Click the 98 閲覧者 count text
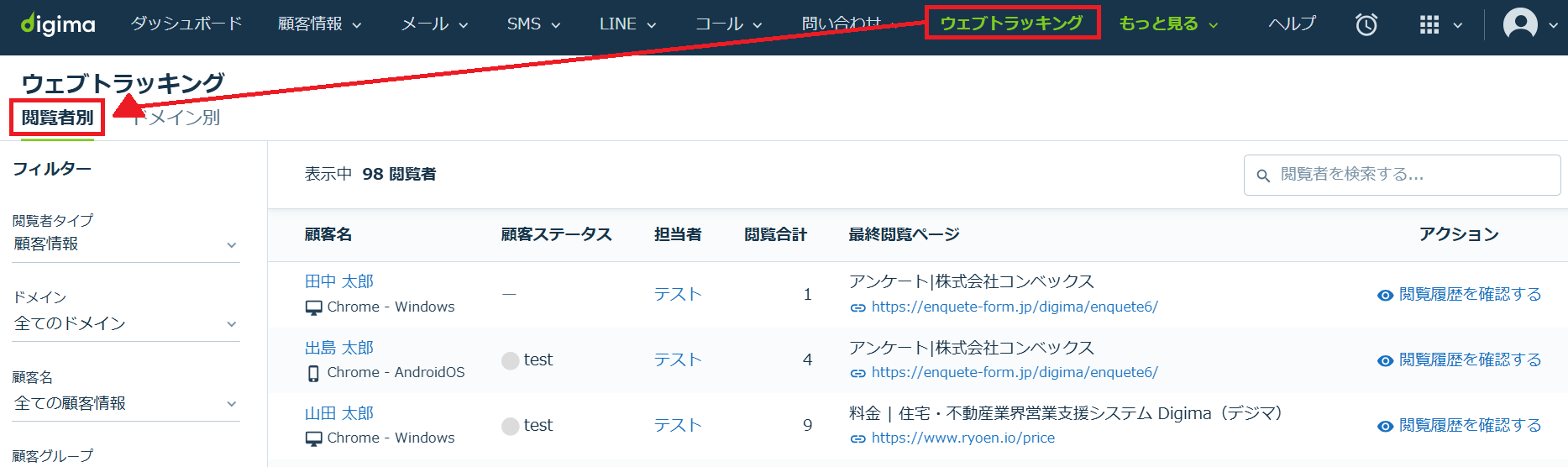The width and height of the screenshot is (1568, 467). [x=399, y=174]
